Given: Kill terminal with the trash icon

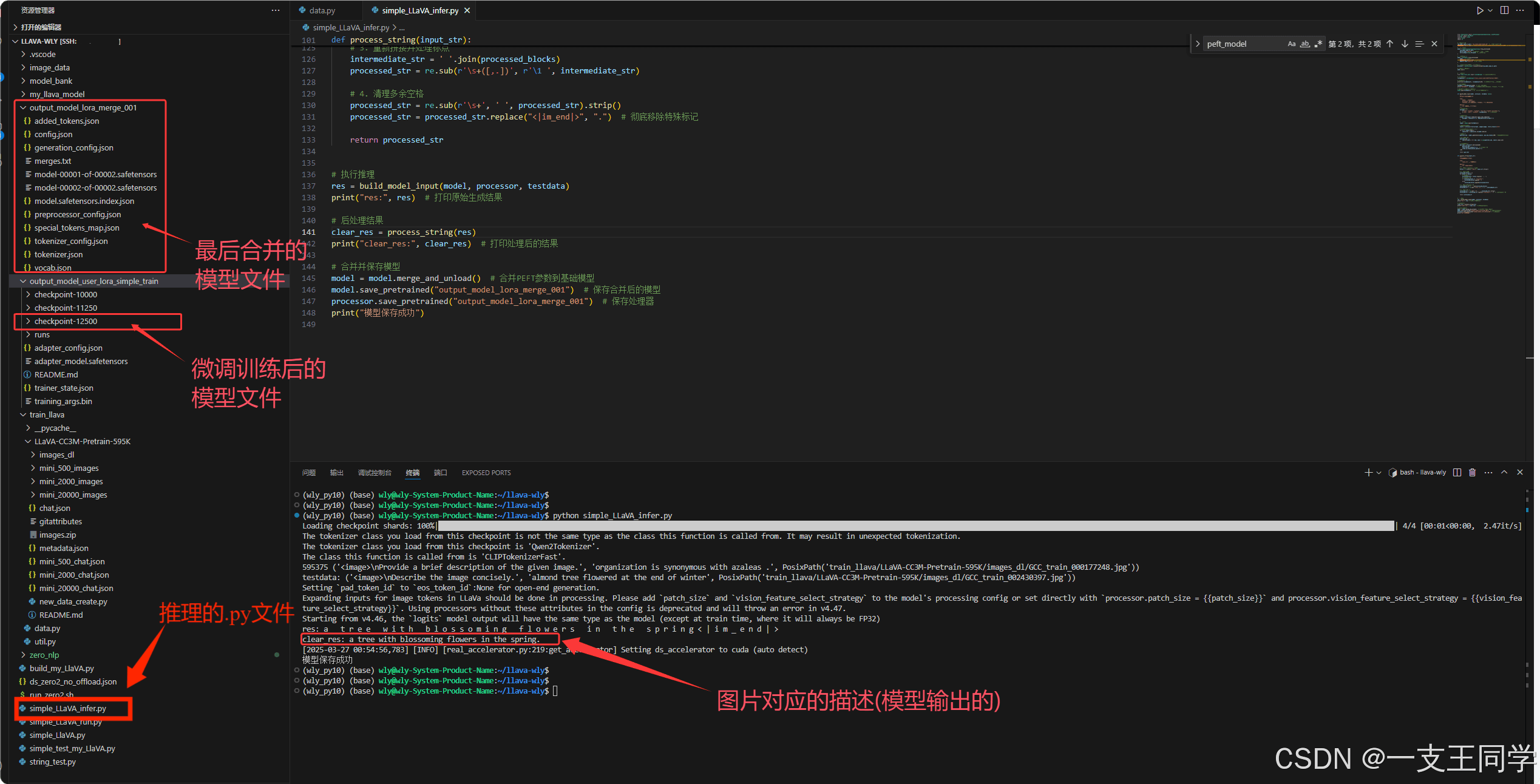Looking at the screenshot, I should (1472, 472).
